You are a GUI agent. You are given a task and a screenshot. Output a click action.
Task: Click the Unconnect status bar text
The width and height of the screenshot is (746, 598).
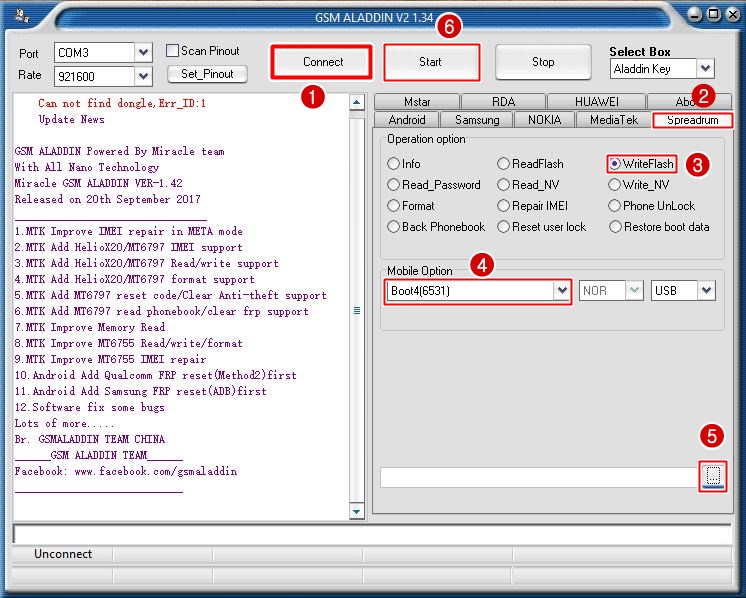[63, 554]
